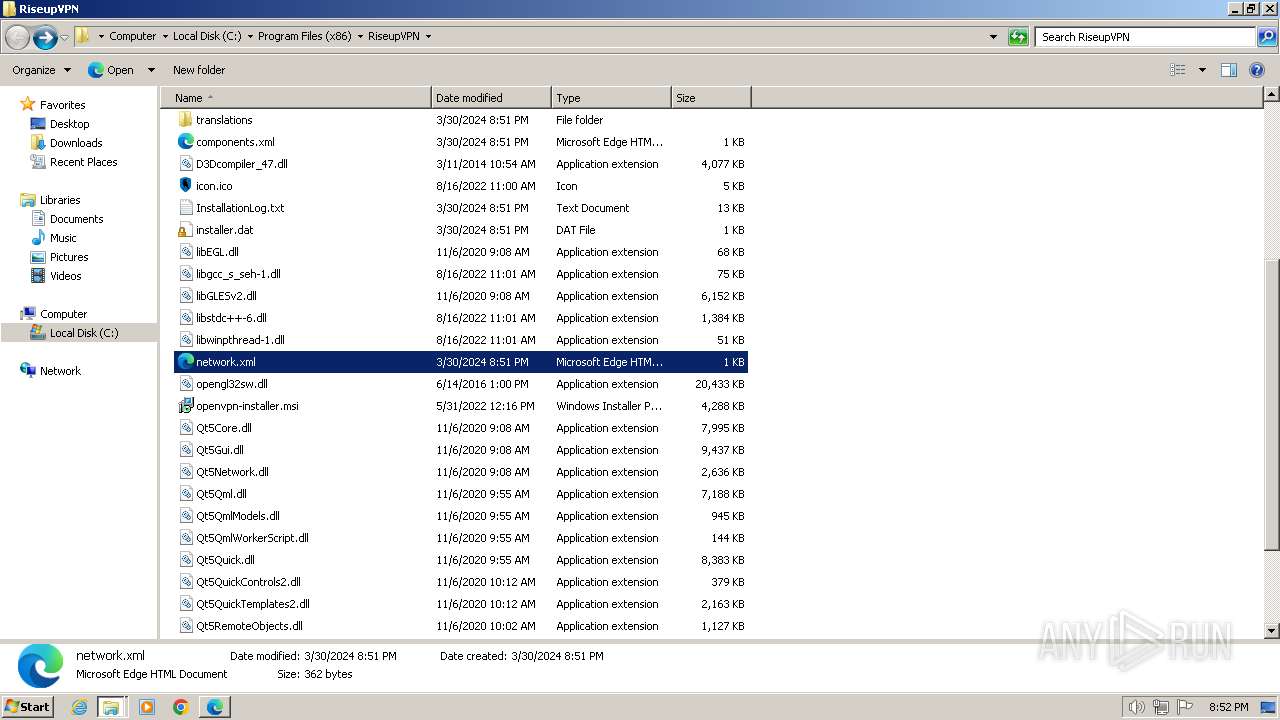Select Network in navigation pane
This screenshot has width=1280, height=720.
tap(60, 371)
